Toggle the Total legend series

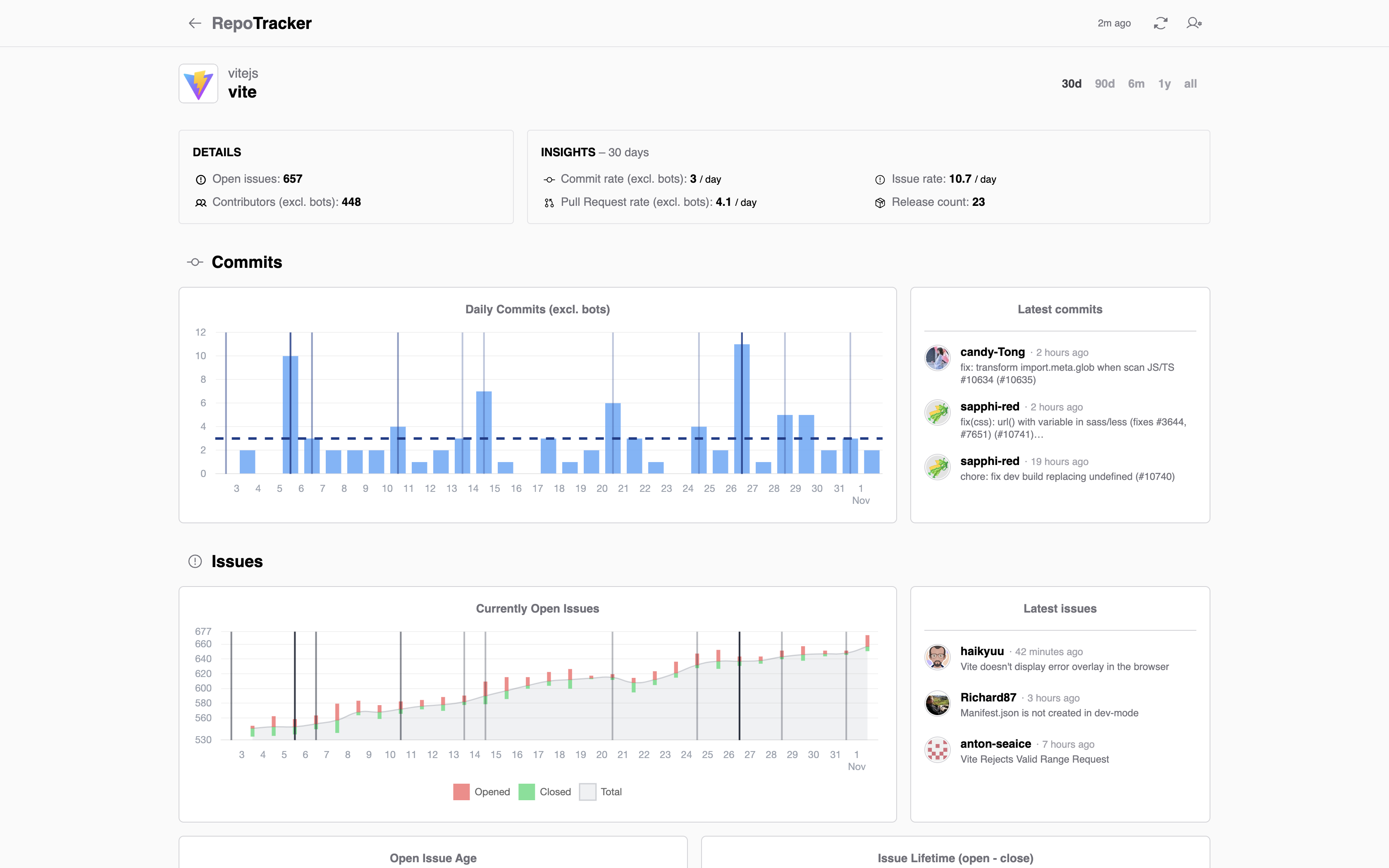611,792
